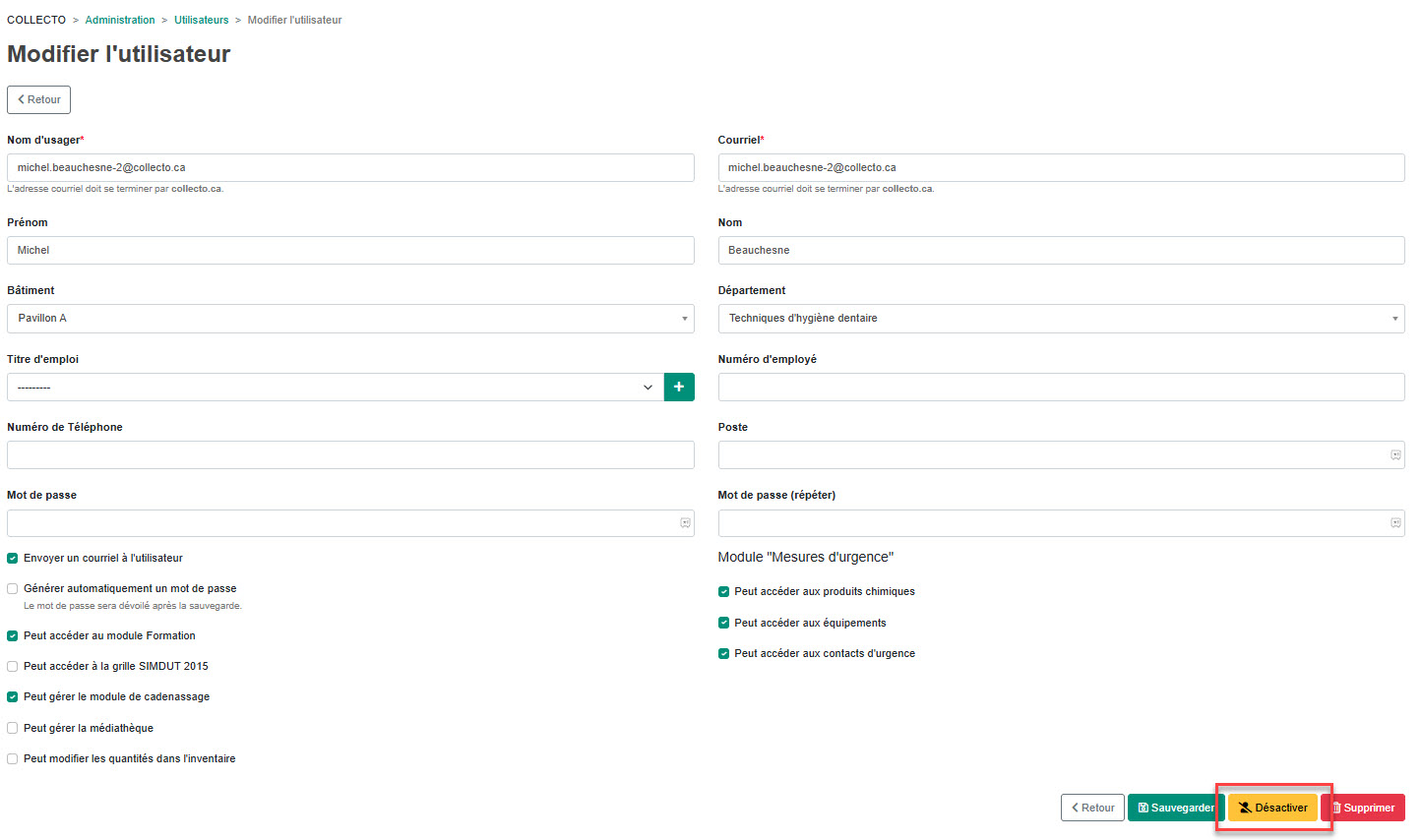Toggle Peut accéder aux produits chimiques

click(x=724, y=591)
